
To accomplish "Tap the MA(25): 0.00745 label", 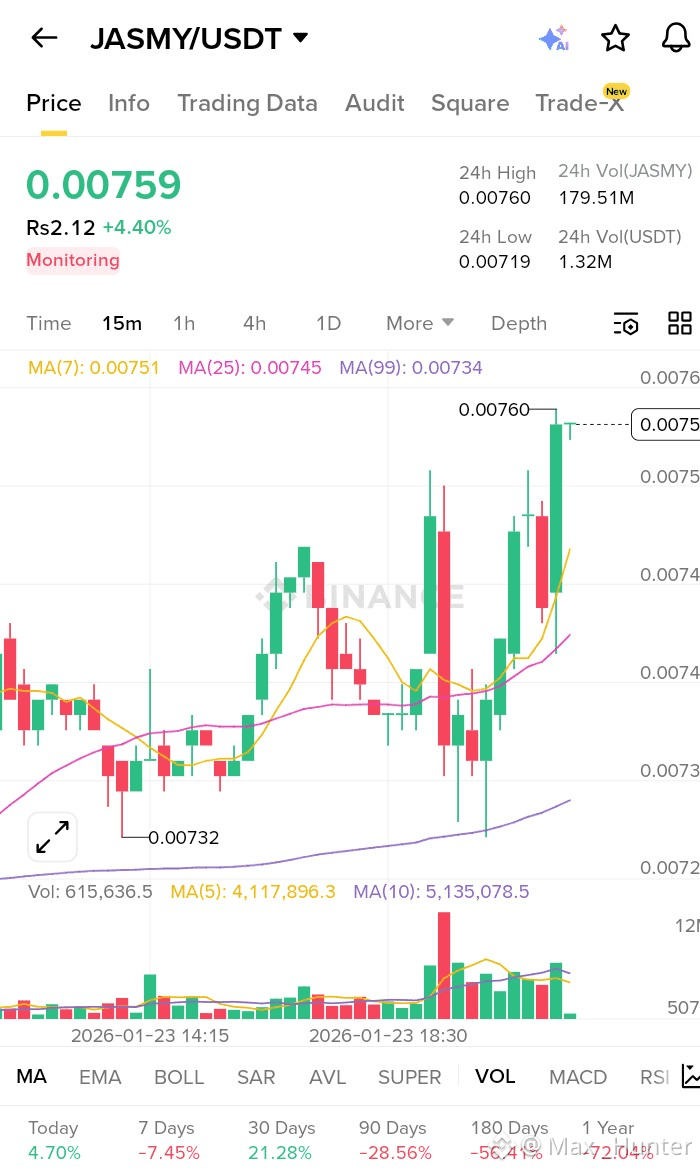I will pos(250,367).
